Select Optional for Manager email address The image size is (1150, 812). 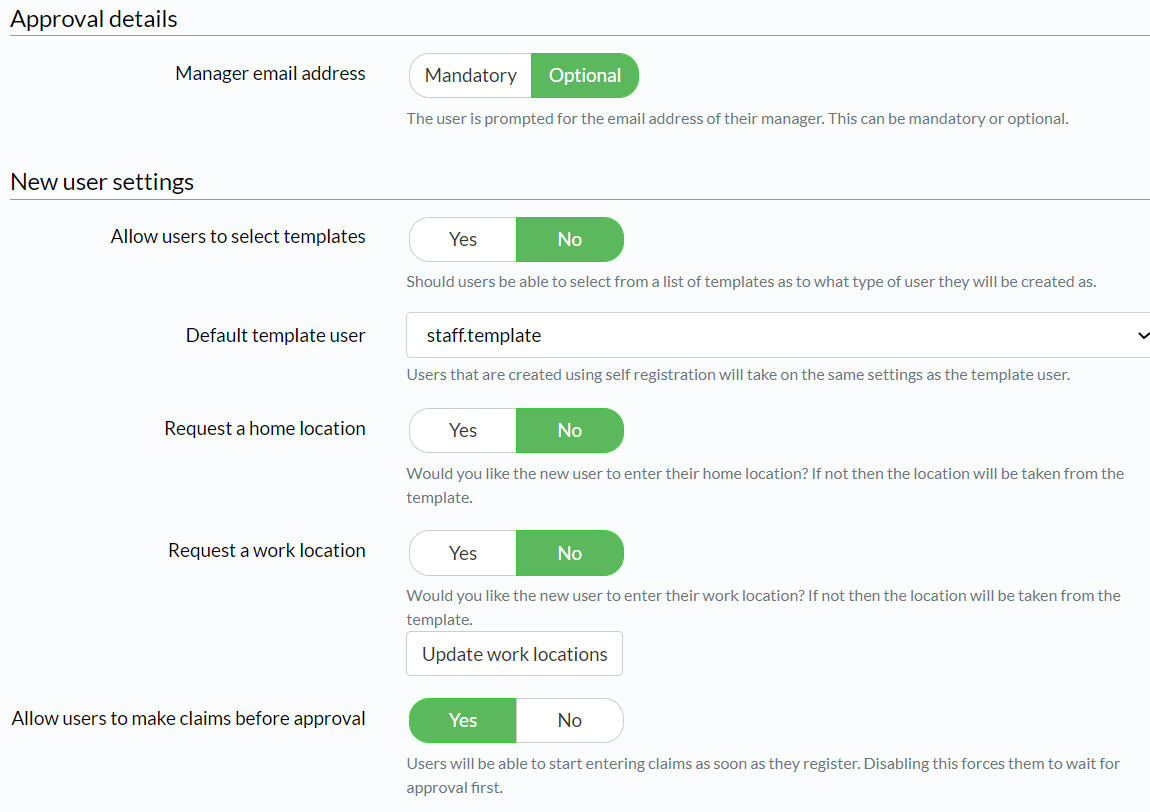coord(585,76)
